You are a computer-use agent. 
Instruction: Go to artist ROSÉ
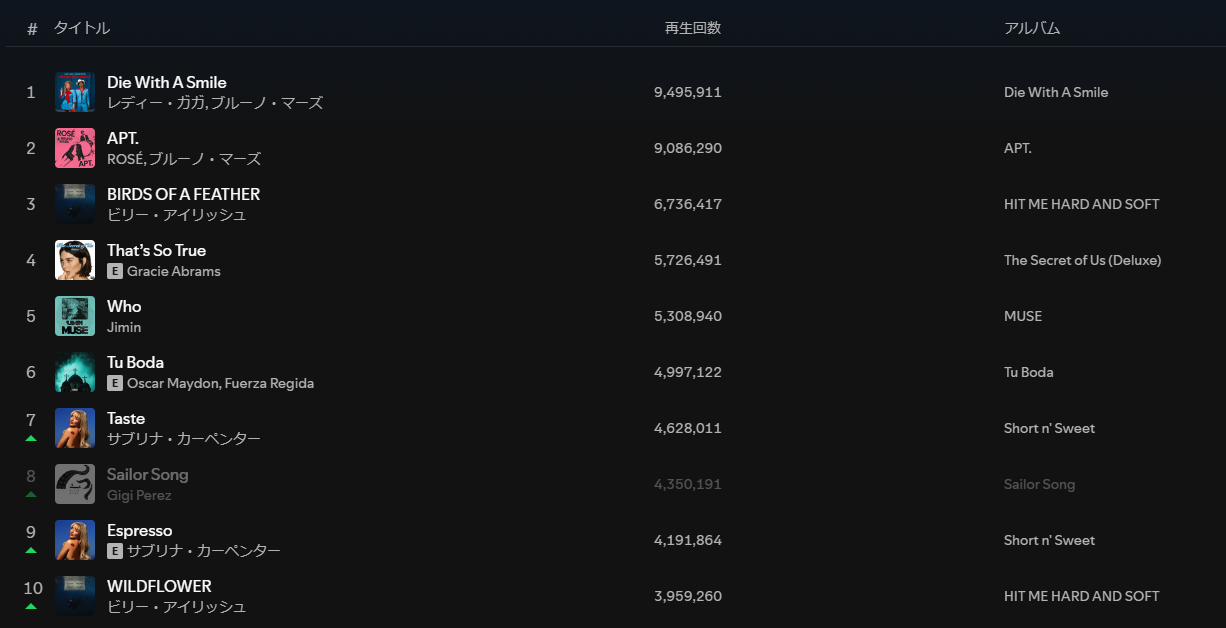124,159
